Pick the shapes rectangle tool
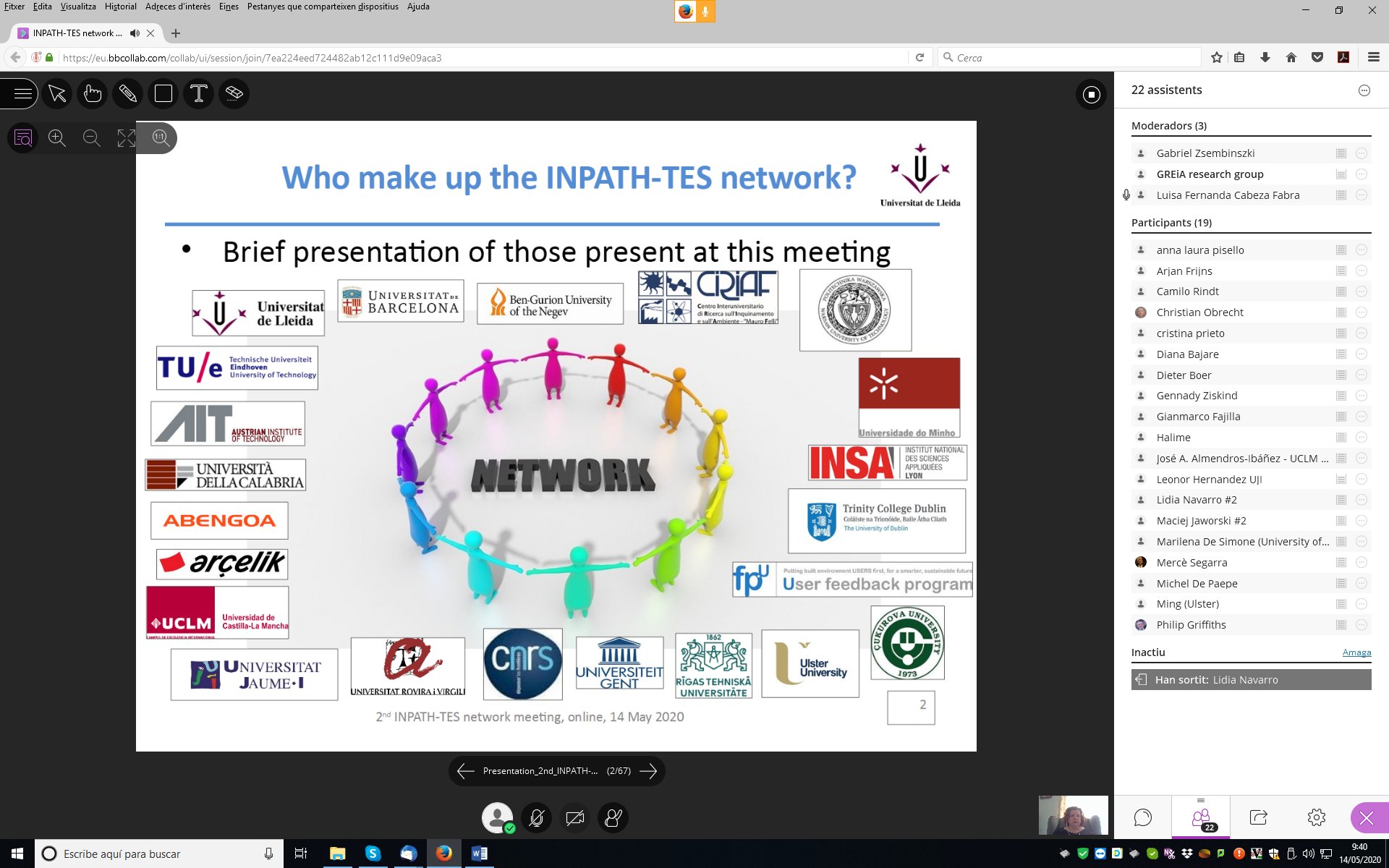The height and width of the screenshot is (868, 1389). (163, 93)
